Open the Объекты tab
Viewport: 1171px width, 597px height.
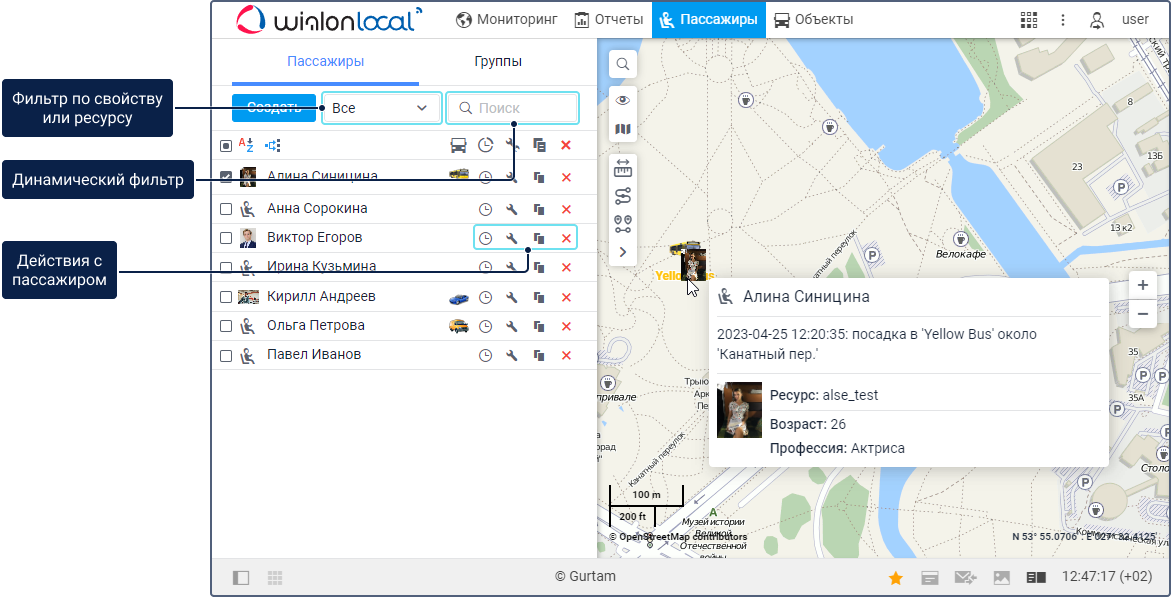813,19
